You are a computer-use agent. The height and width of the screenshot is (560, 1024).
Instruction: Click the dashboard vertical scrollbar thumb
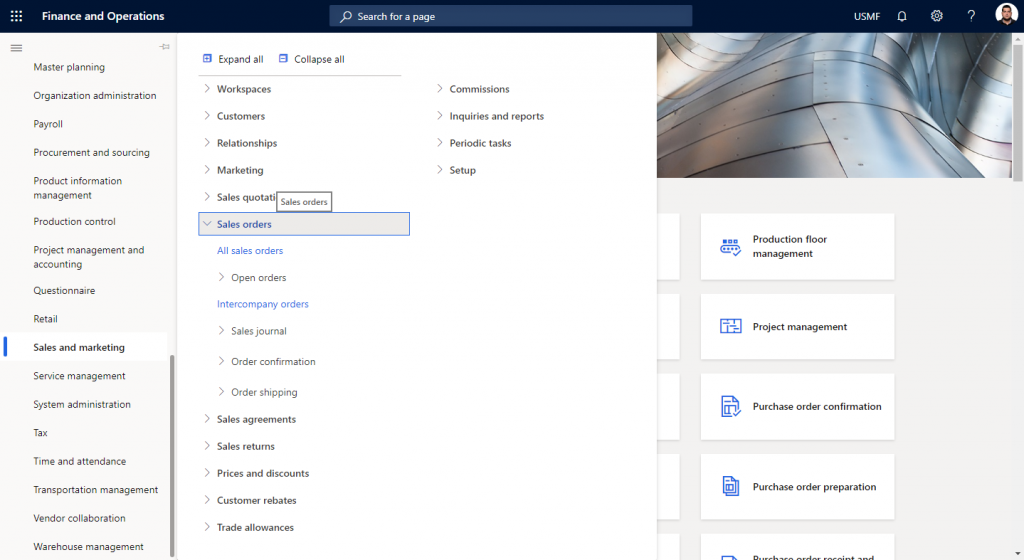click(1017, 112)
